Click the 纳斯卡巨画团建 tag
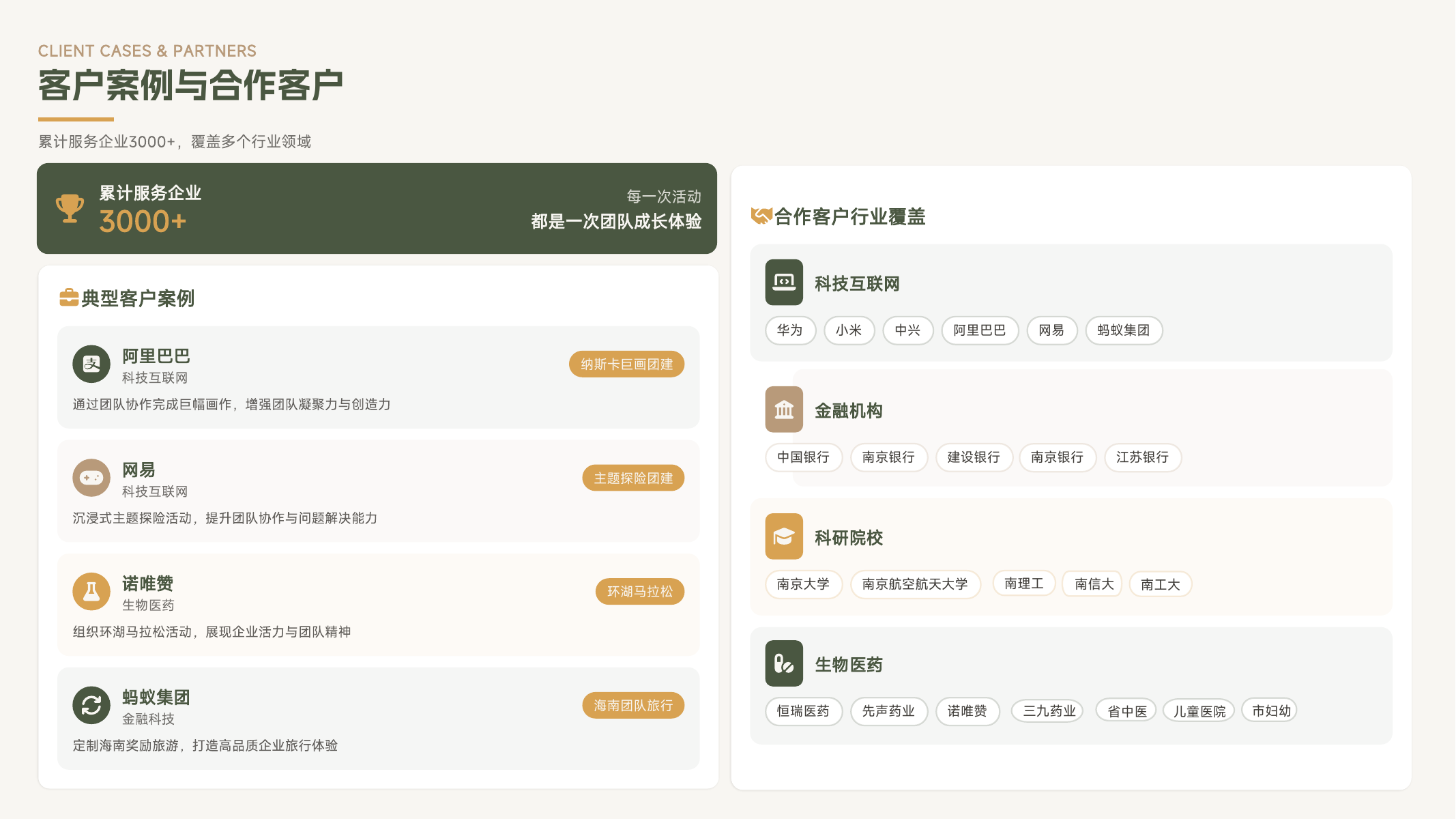The width and height of the screenshot is (1456, 819). (x=626, y=364)
